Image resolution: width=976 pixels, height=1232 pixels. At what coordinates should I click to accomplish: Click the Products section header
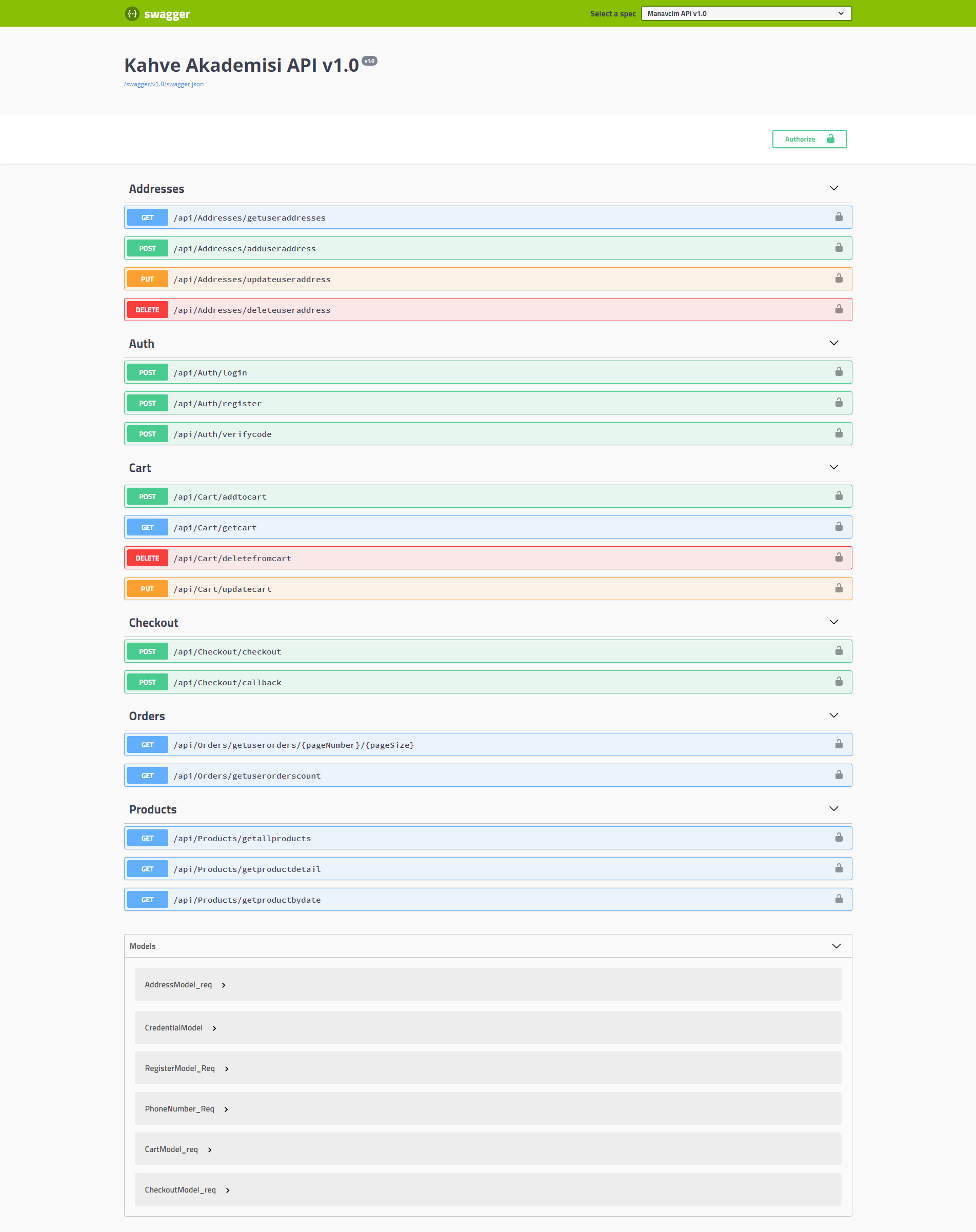coord(152,809)
